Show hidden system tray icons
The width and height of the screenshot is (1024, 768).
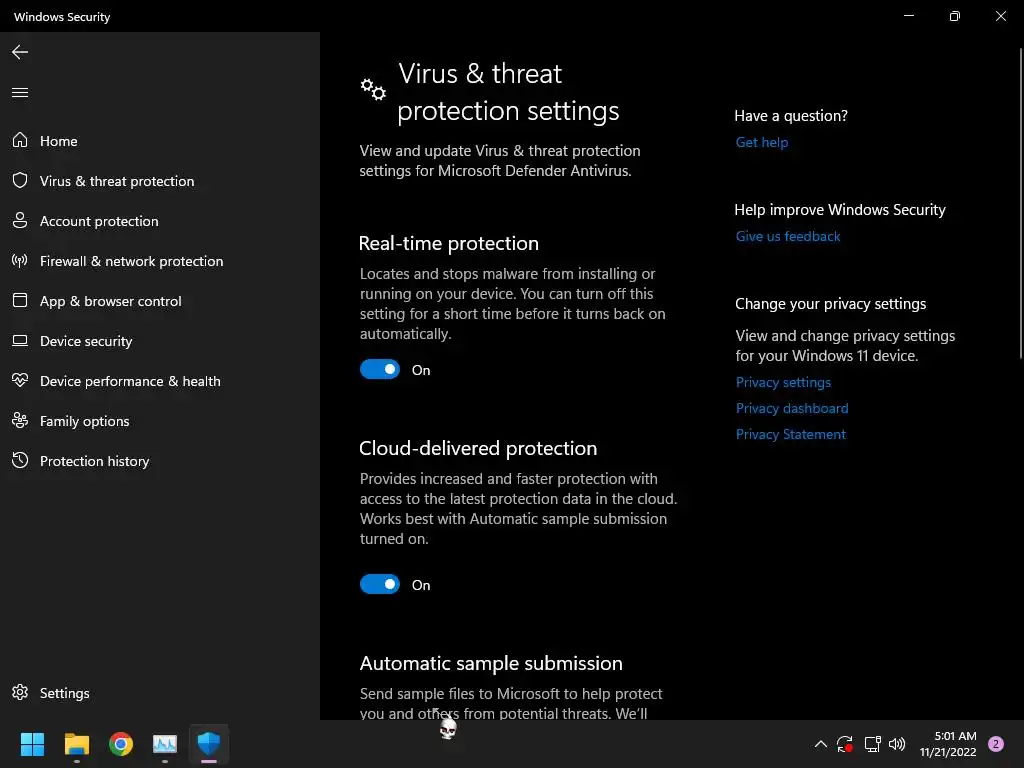tap(821, 744)
